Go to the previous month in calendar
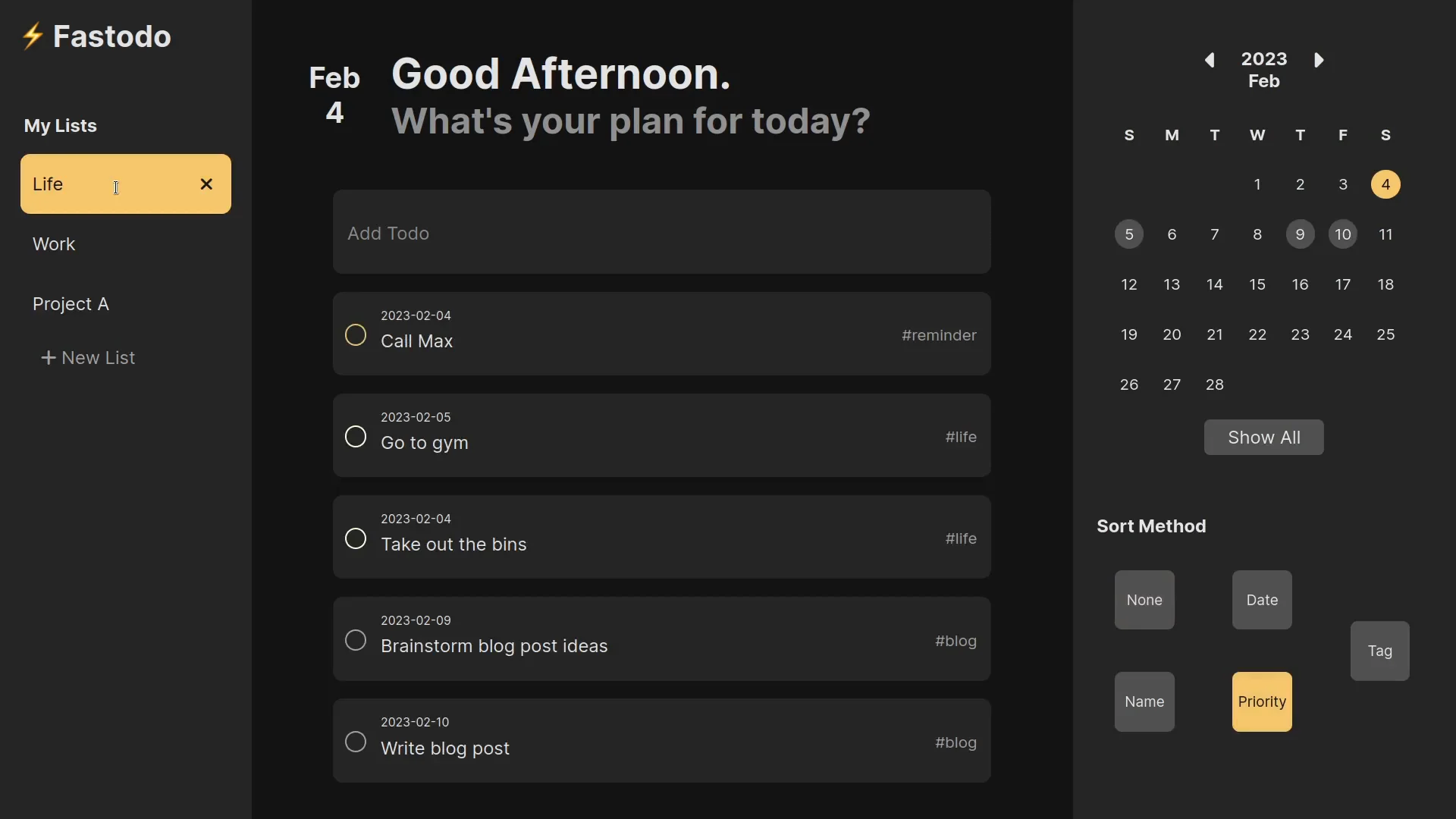This screenshot has height=819, width=1456. point(1210,60)
